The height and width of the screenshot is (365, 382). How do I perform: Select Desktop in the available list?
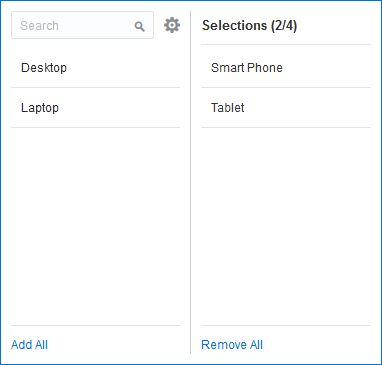pyautogui.click(x=95, y=68)
